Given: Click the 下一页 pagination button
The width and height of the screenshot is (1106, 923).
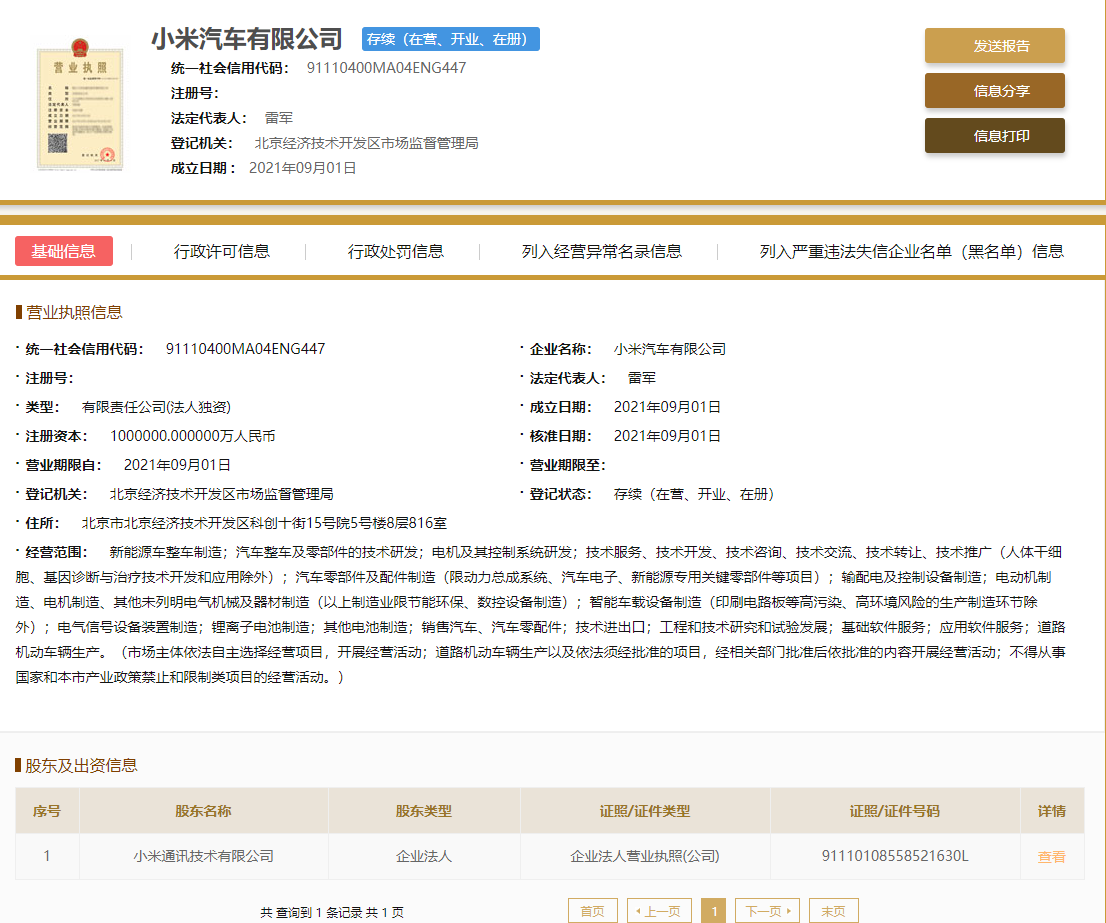Looking at the screenshot, I should pos(767,911).
